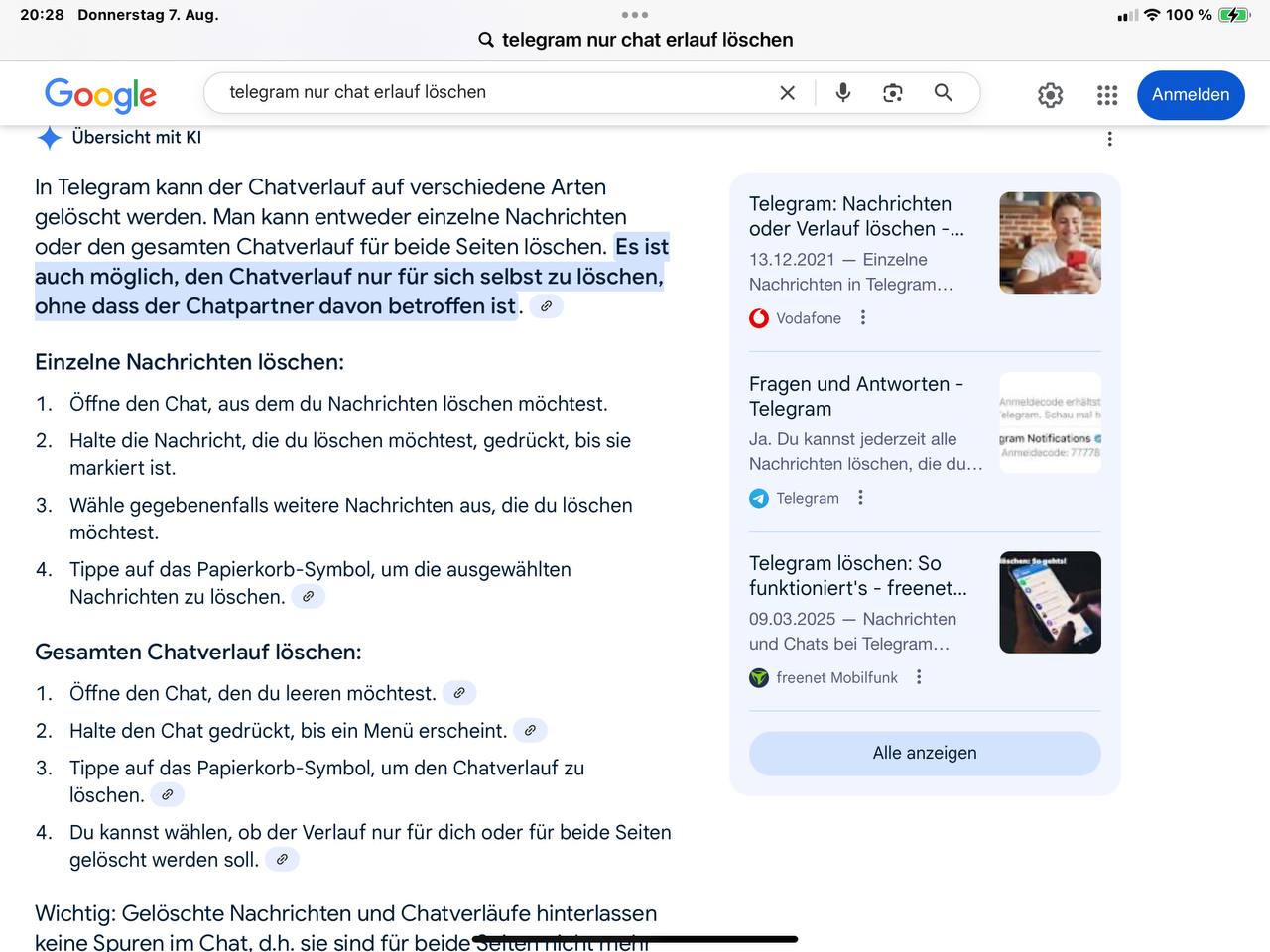Open AI overview three-dot options menu
1270x952 pixels.
(1109, 139)
